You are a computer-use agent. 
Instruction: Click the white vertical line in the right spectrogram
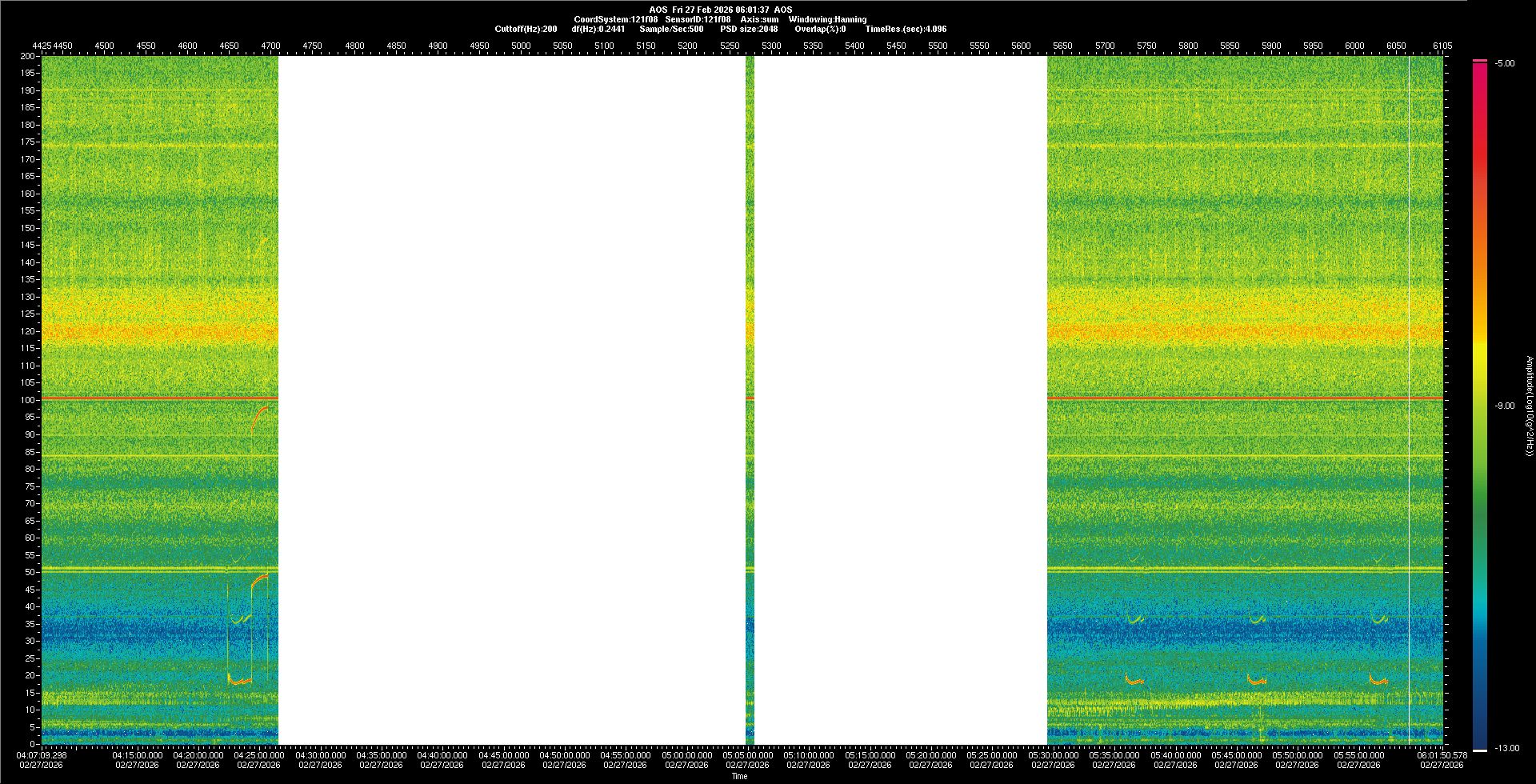coord(1409,400)
